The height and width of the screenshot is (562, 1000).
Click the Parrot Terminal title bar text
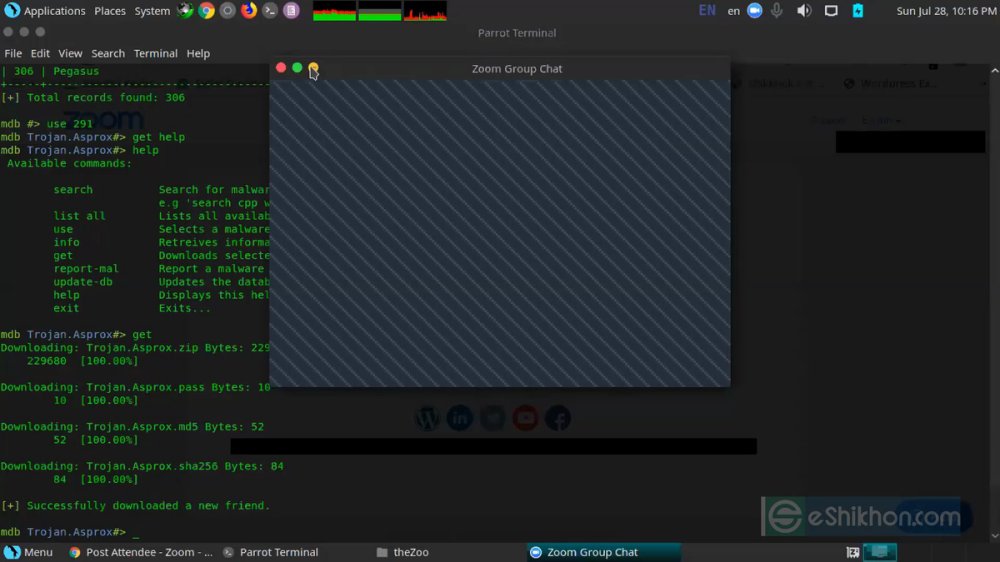pos(517,33)
